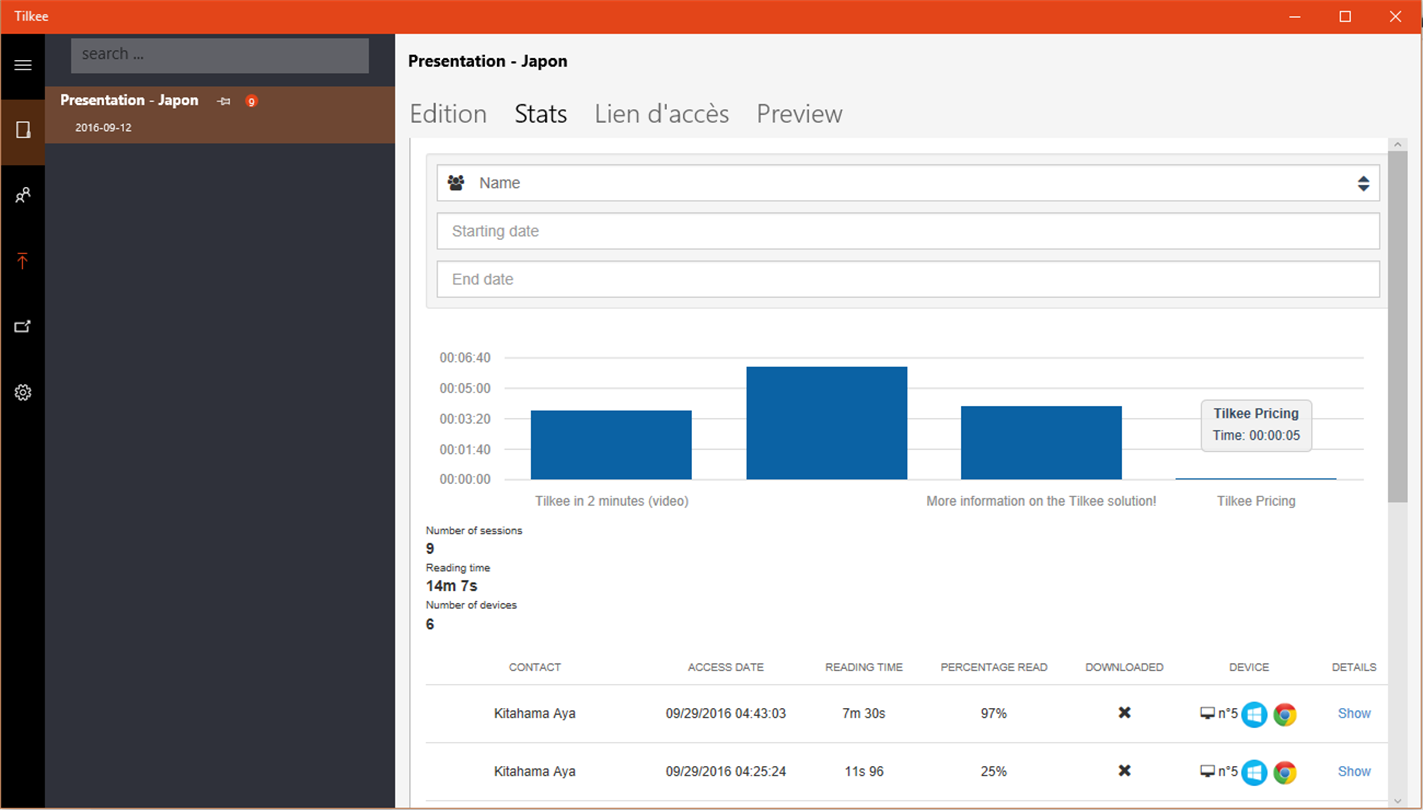Viewport: 1423px width, 810px height.
Task: Switch to the Edition tab
Action: [x=448, y=114]
